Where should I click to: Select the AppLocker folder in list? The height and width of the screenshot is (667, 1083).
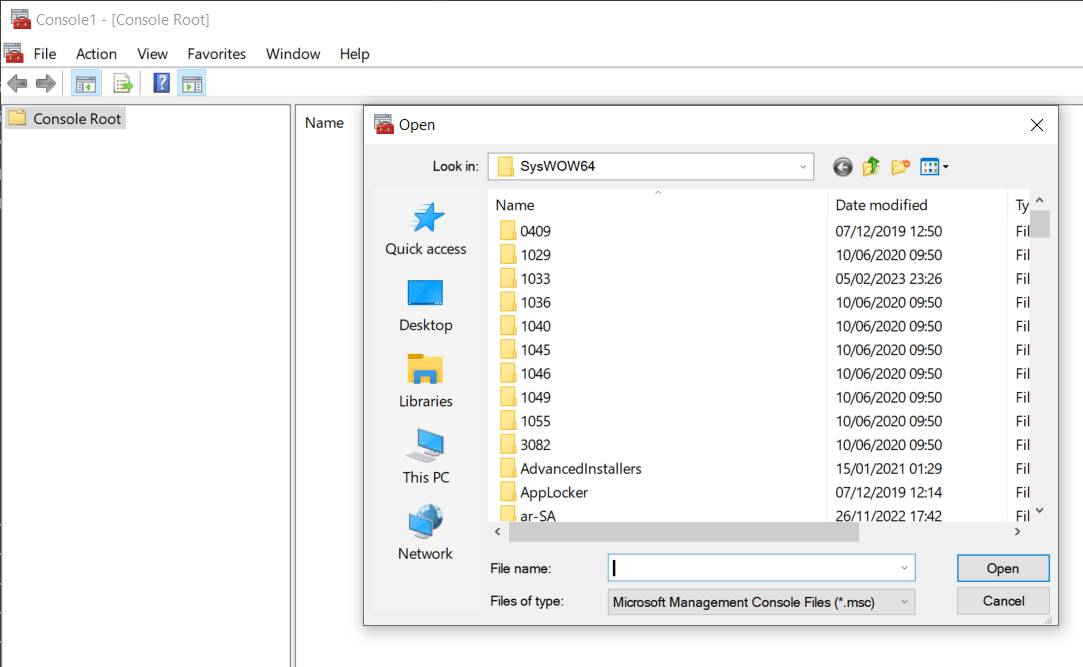coord(554,492)
